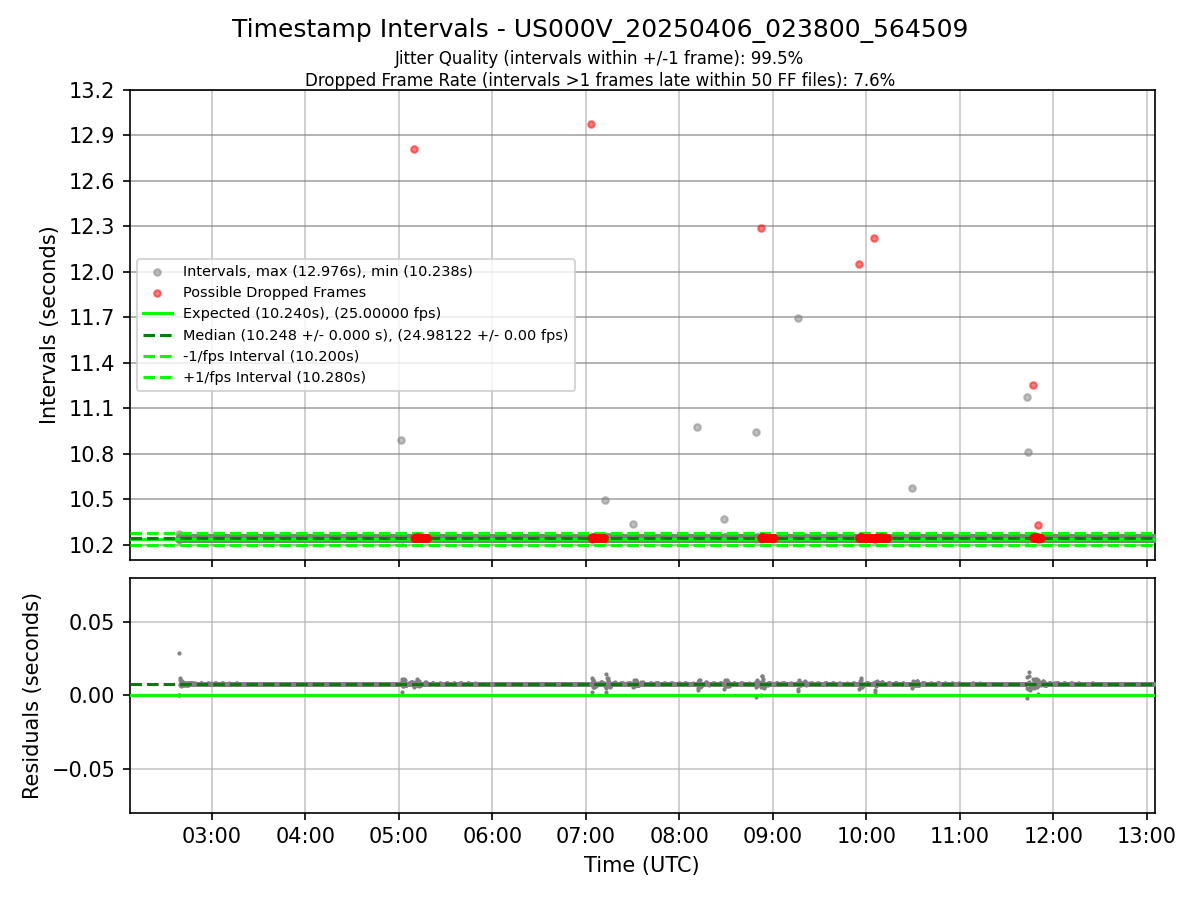This screenshot has height=900, width=1200.
Task: Click the legend entry 'Expected (10.240s), (25.00000 fps)'
Action: click(312, 313)
